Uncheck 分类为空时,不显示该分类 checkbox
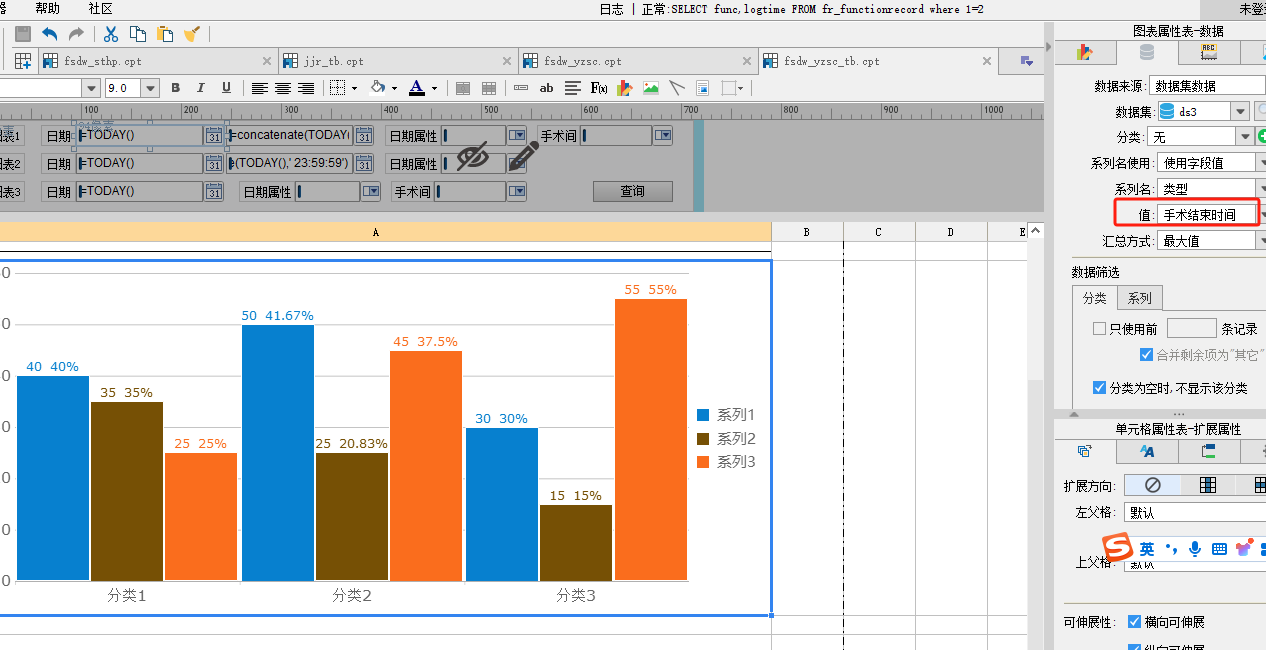Screen dimensions: 1266x650 tap(1100, 388)
